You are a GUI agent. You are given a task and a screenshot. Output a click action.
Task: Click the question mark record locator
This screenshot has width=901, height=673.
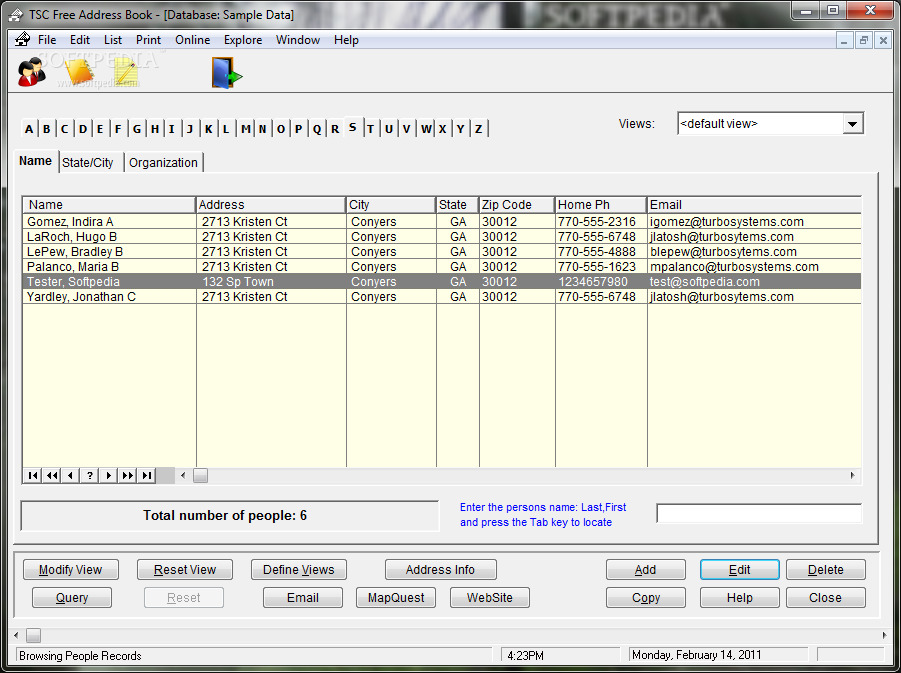tap(90, 475)
